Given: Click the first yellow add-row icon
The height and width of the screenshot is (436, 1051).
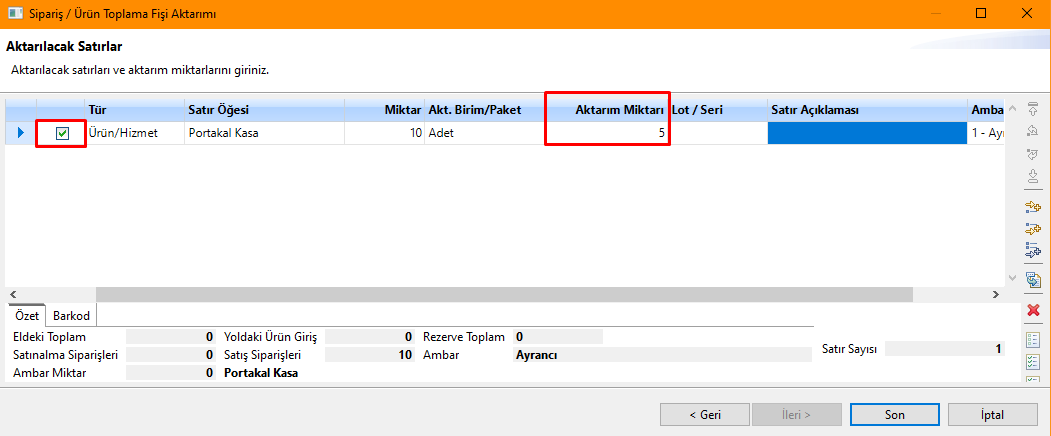Looking at the screenshot, I should point(1034,207).
